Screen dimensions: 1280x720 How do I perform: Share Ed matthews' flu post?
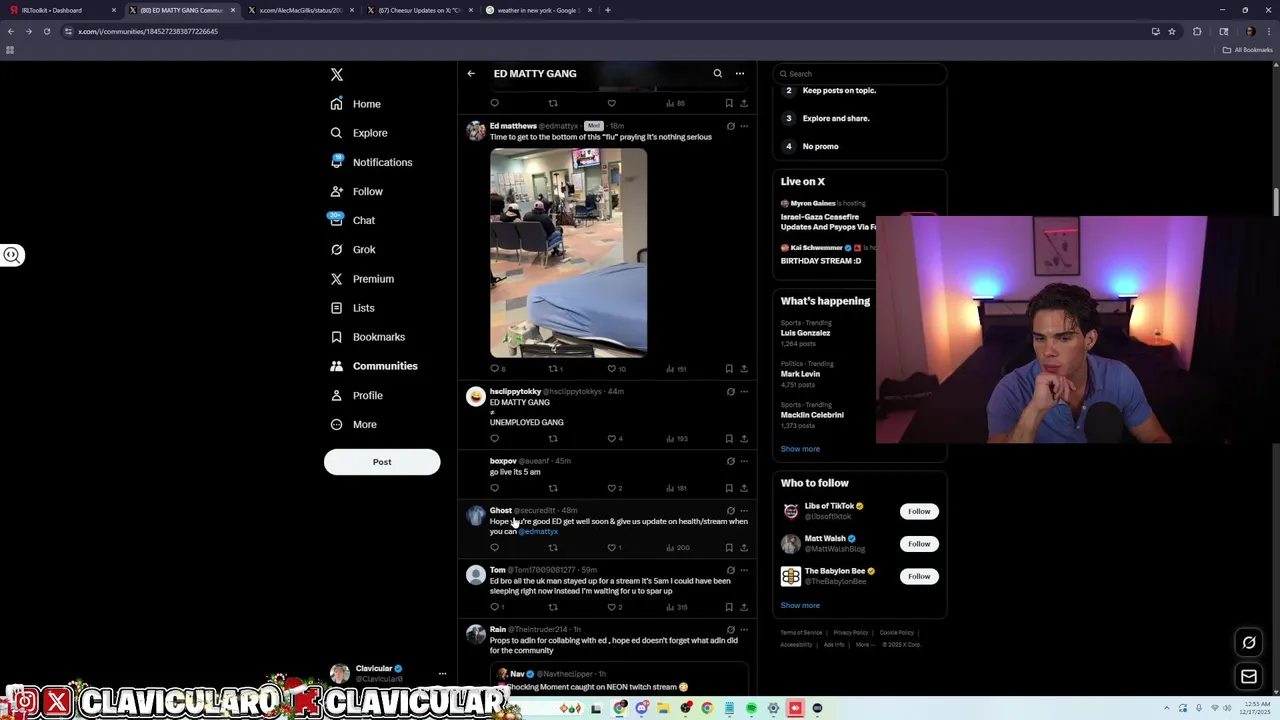click(x=744, y=369)
